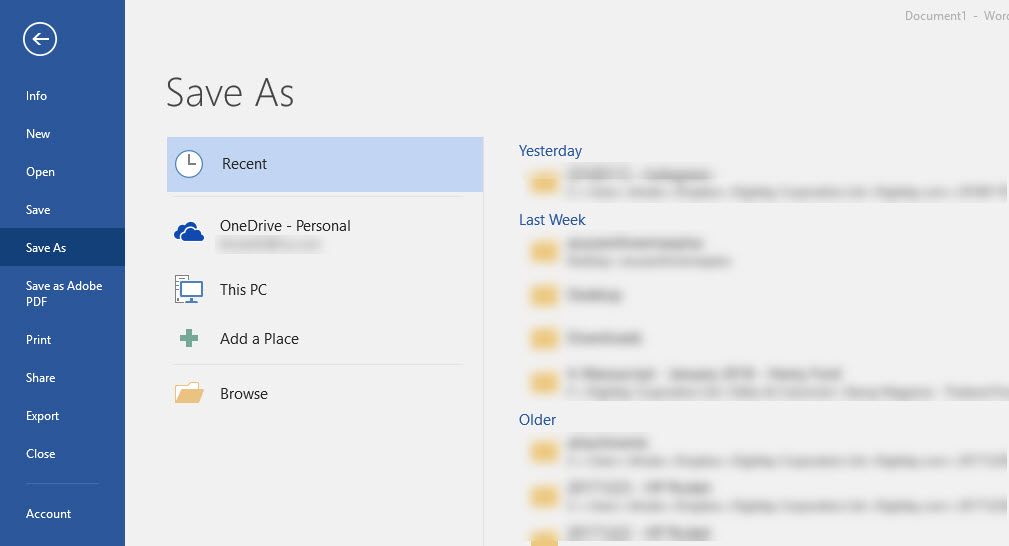Screen dimensions: 1009x546
Task: Click the back arrow circle icon
Action: pyautogui.click(x=40, y=39)
